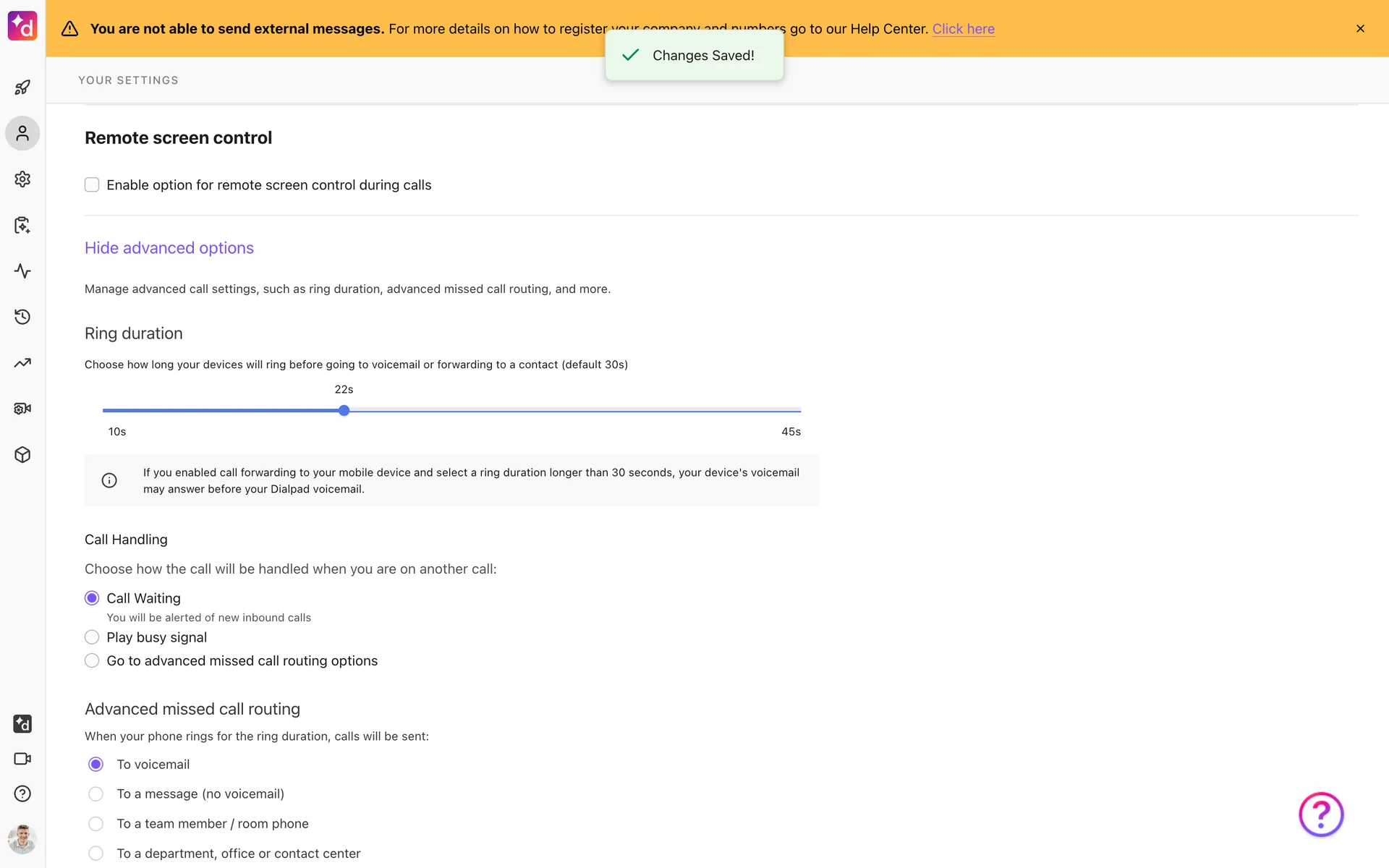Image resolution: width=1389 pixels, height=868 pixels.
Task: Select Go to advanced missed call routing
Action: tap(92, 661)
